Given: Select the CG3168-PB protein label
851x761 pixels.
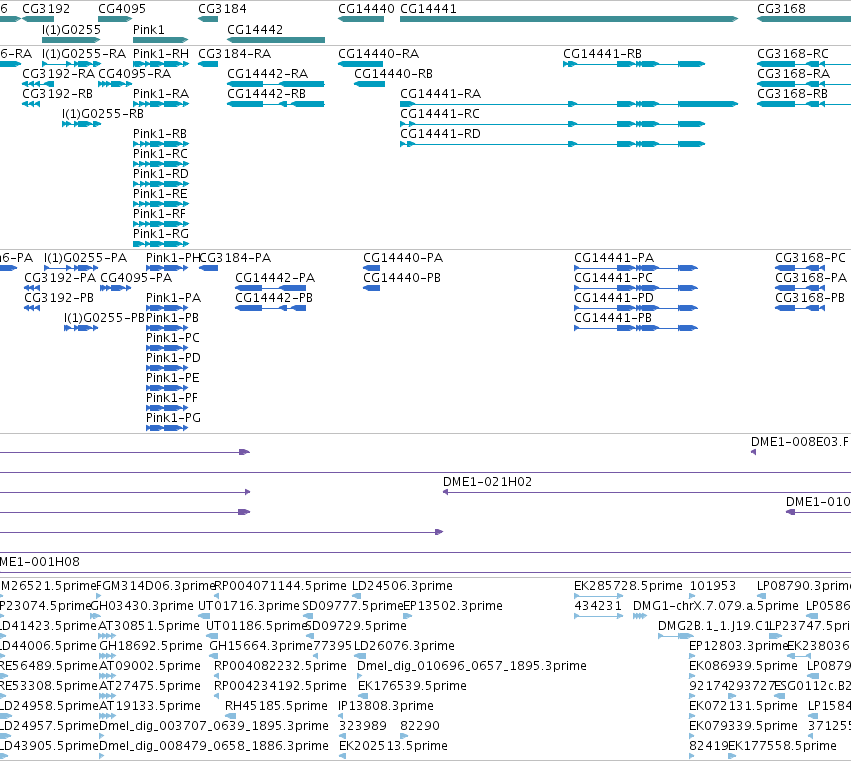Looking at the screenshot, I should [810, 298].
